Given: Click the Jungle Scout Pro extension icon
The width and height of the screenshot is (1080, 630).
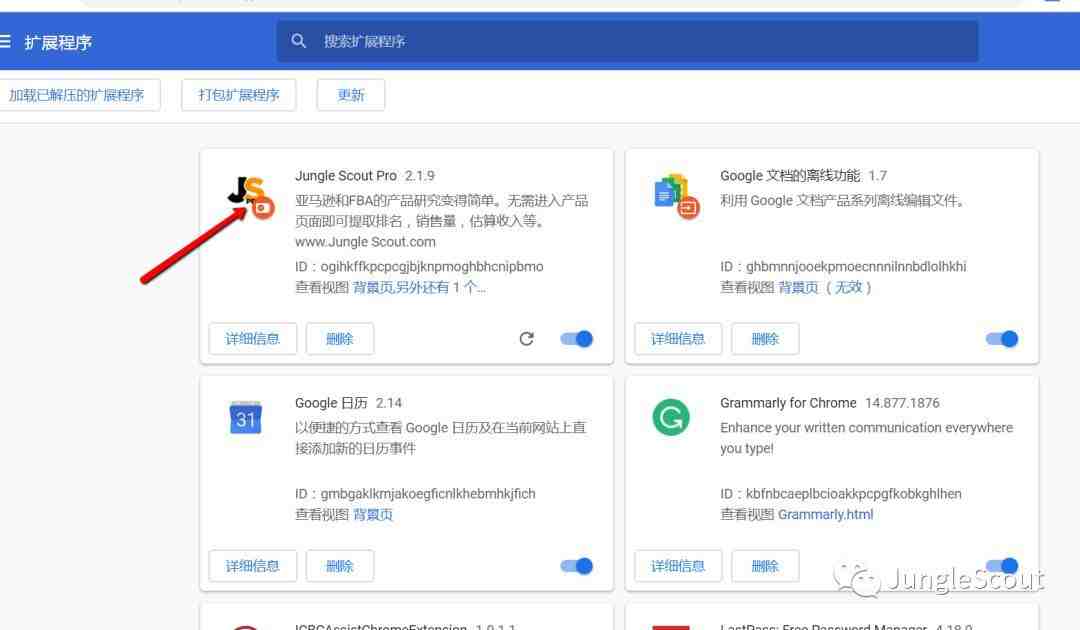Looking at the screenshot, I should coord(251,197).
